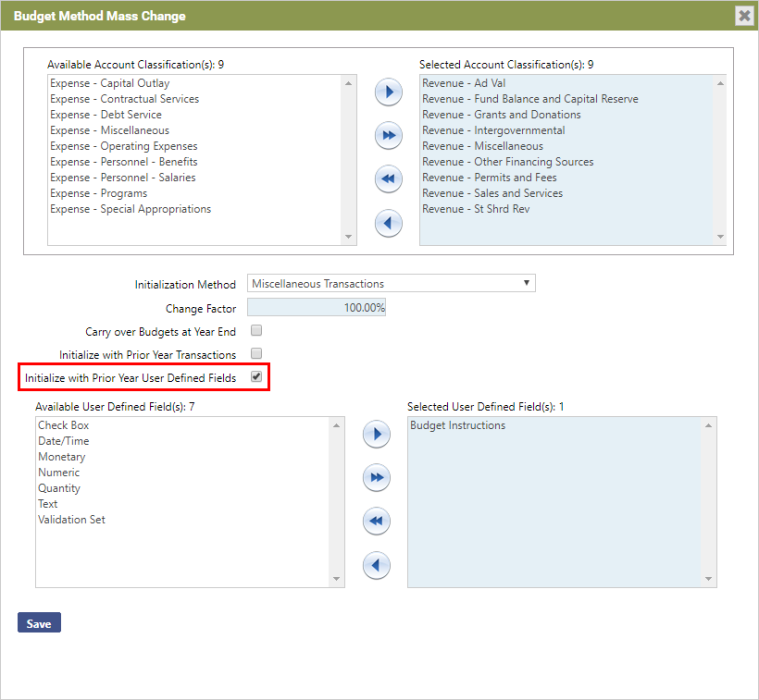Close the Budget Method Mass Change dialog
759x700 pixels.
coord(744,16)
